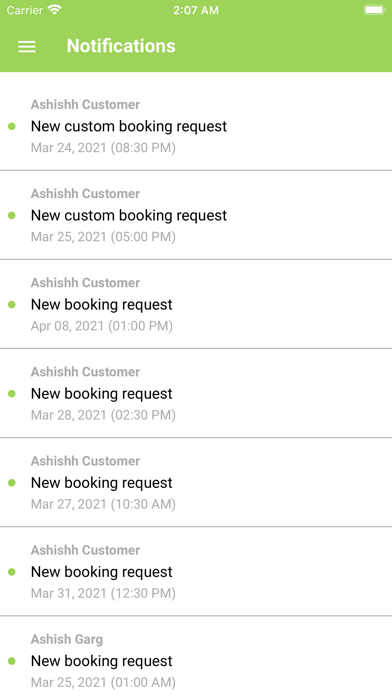Image resolution: width=392 pixels, height=696 pixels.
Task: Click green unread dot for Apr 08 request
Action: [x=12, y=304]
